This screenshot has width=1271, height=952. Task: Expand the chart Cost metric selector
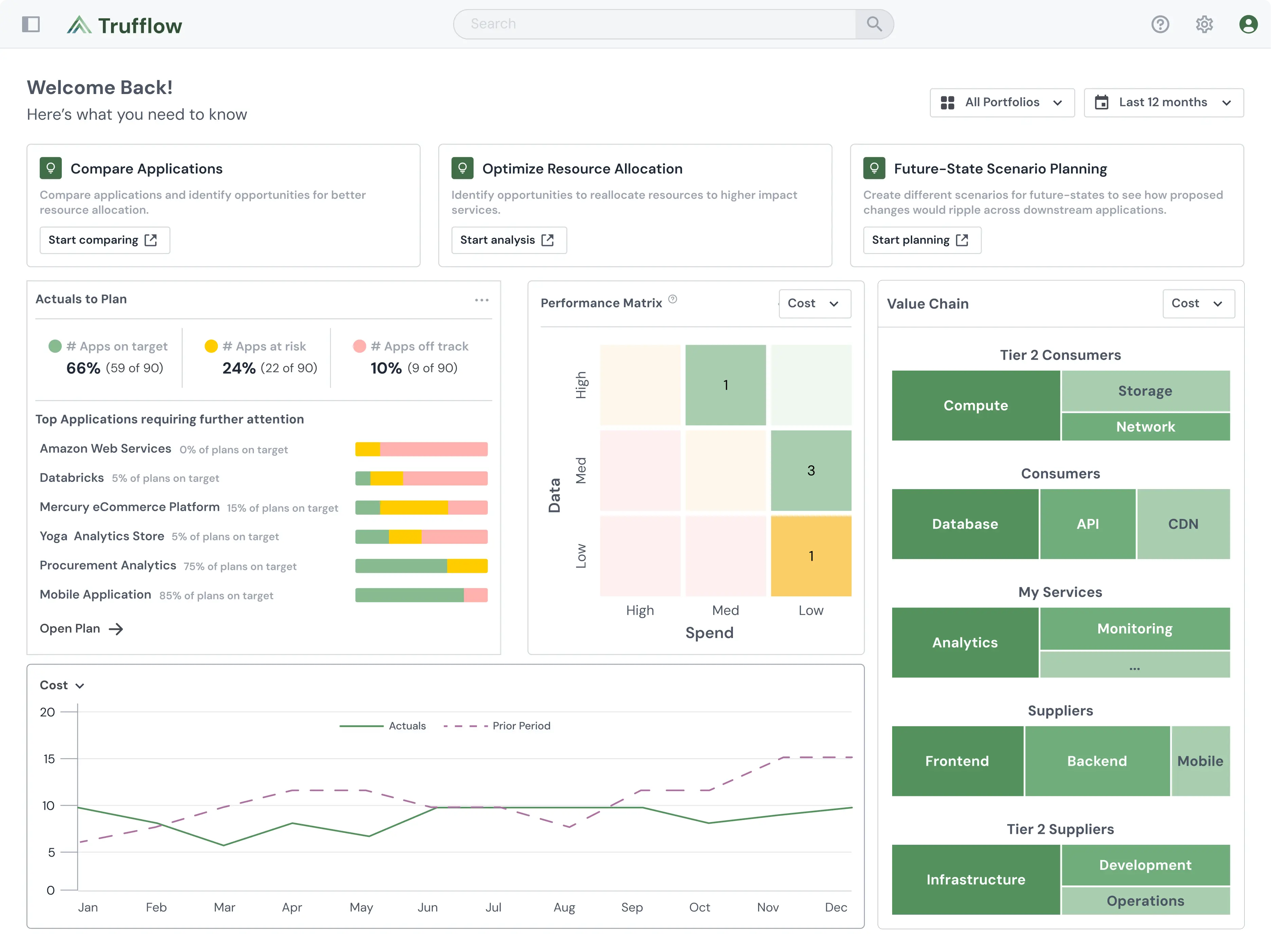[x=61, y=685]
